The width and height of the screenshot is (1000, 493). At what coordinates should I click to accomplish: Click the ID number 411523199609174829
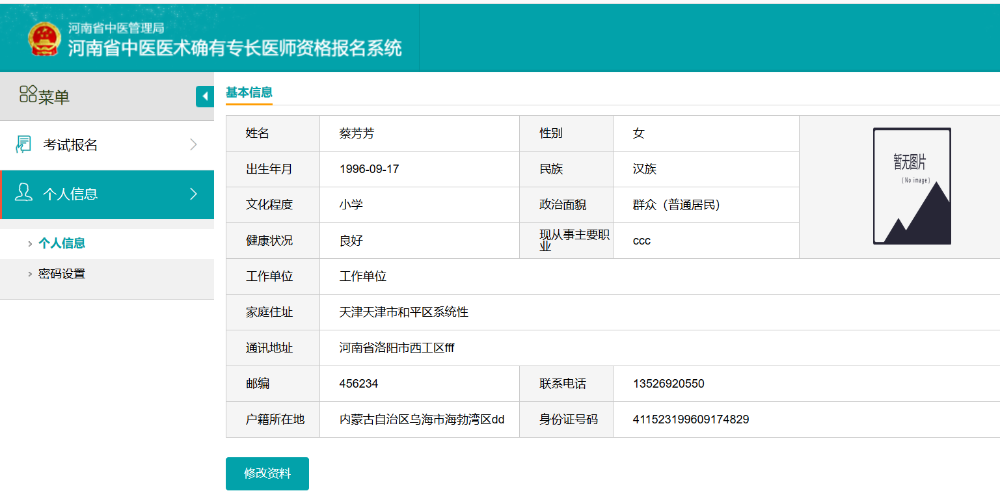[690, 420]
